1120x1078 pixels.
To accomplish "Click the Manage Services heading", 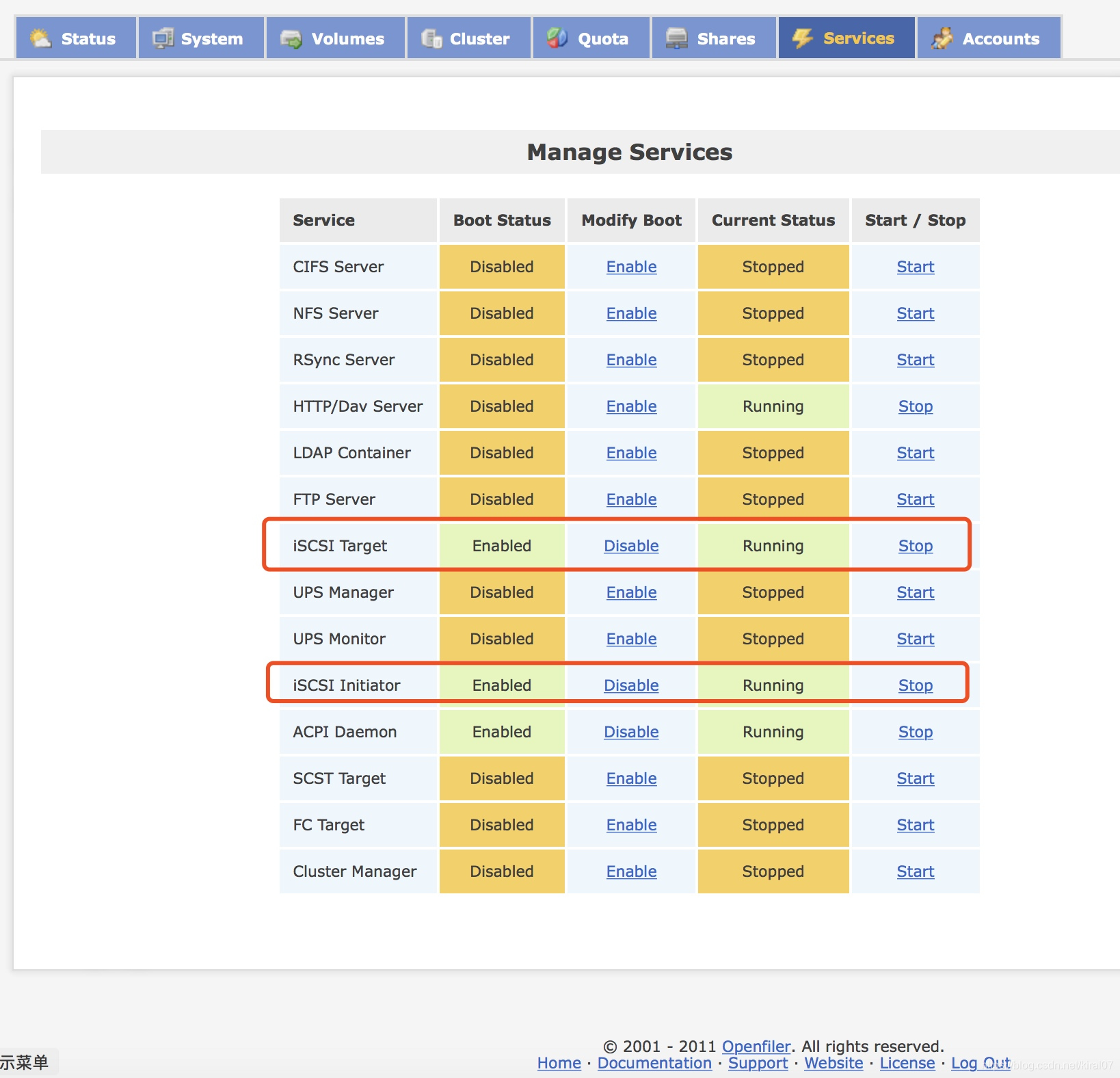I will tap(630, 152).
